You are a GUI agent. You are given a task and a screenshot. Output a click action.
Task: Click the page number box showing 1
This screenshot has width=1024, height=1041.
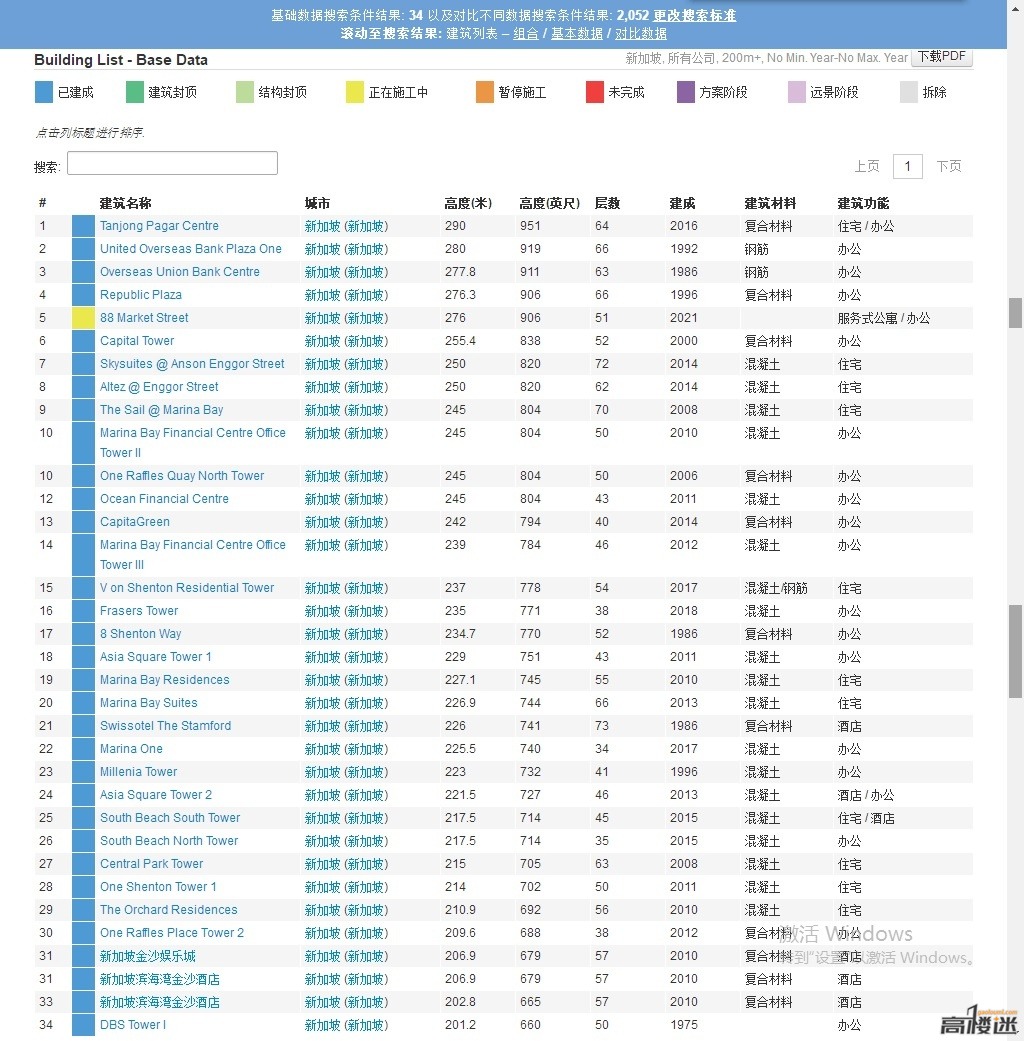[x=907, y=166]
